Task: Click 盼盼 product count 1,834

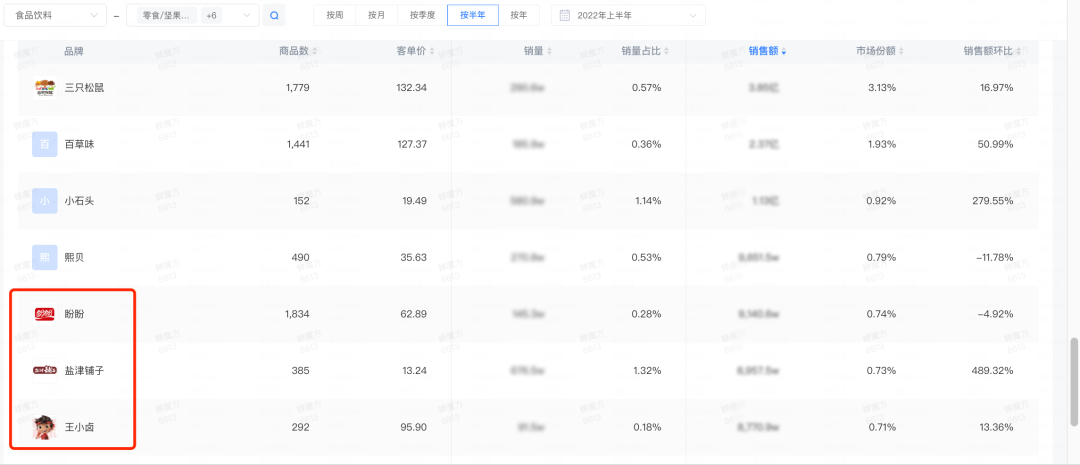Action: click(297, 314)
